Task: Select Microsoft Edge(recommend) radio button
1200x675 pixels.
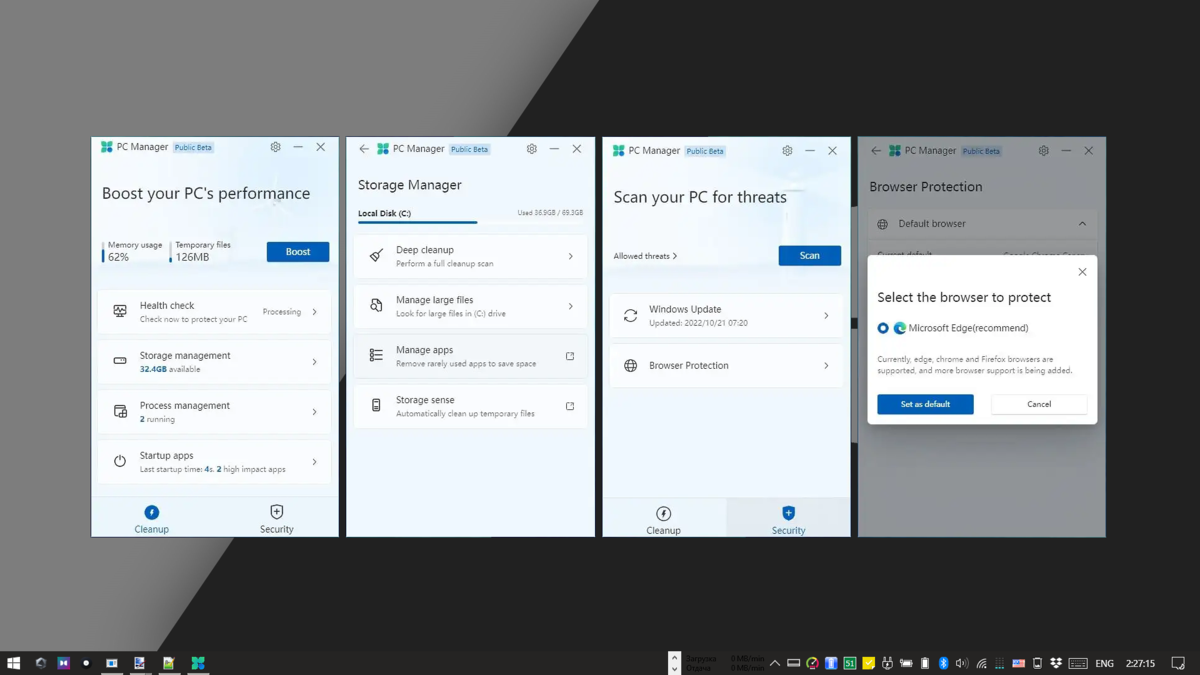Action: [883, 328]
